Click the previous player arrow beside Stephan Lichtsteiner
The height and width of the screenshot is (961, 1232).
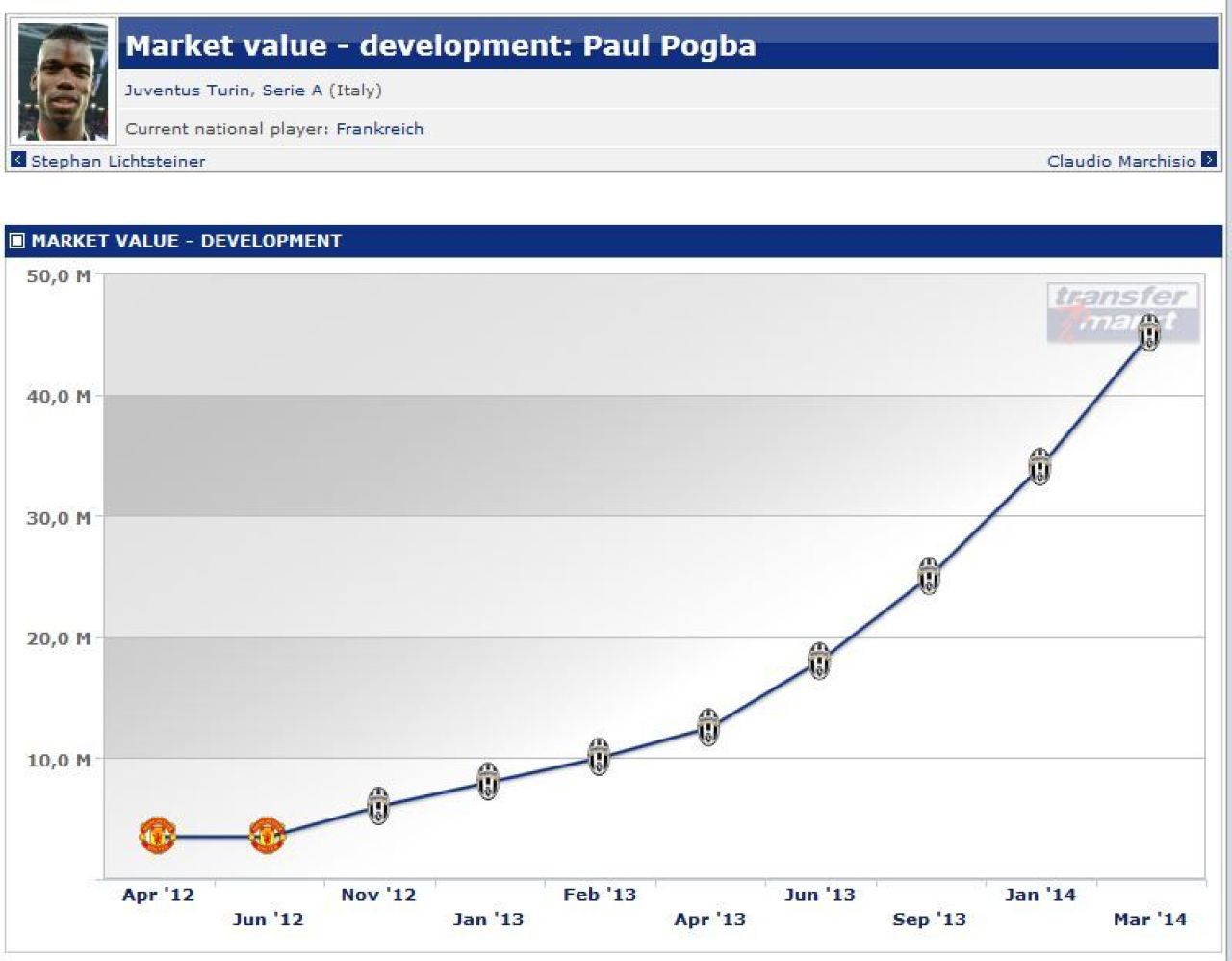click(x=18, y=160)
